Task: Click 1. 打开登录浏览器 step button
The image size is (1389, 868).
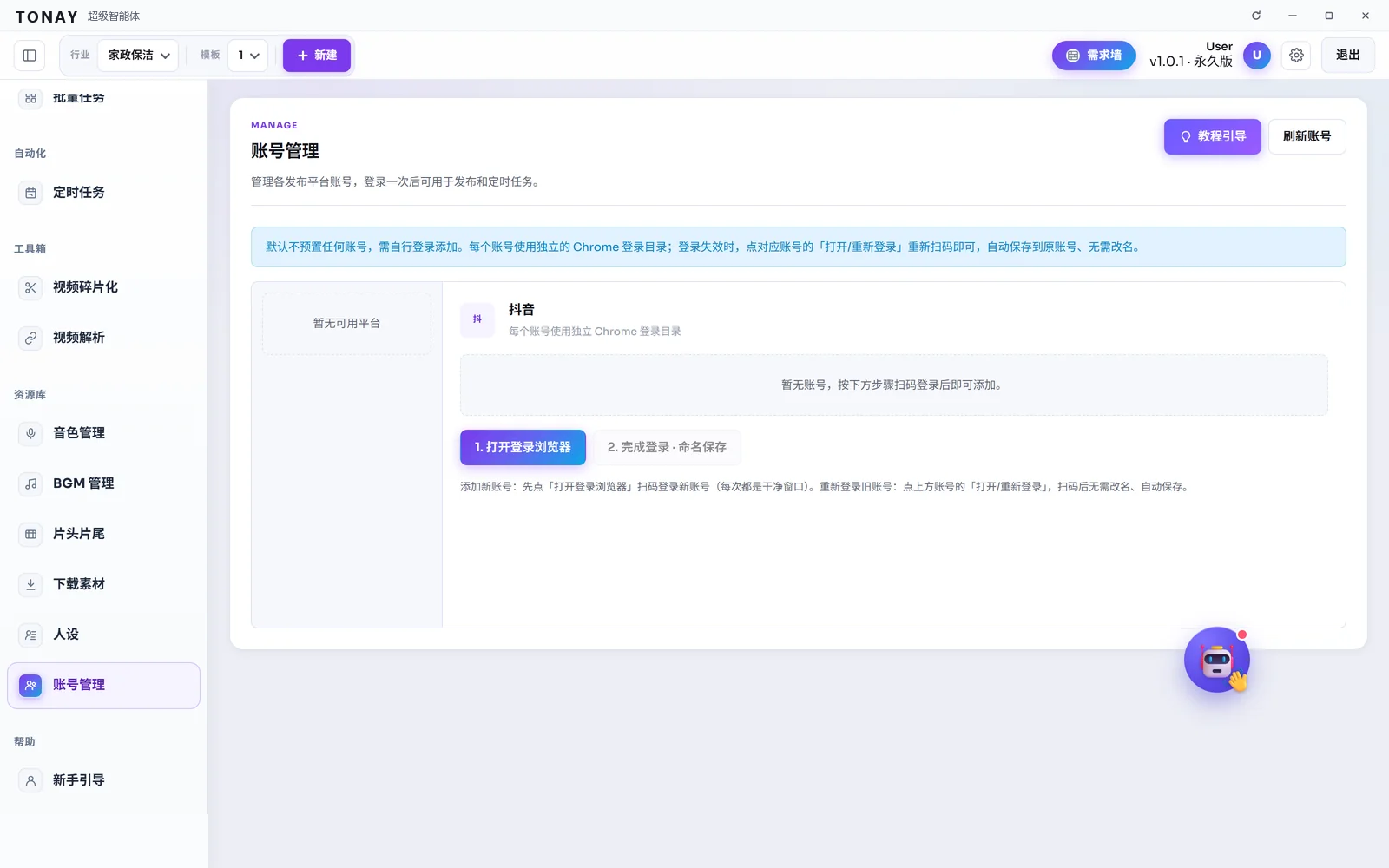Action: coord(523,447)
